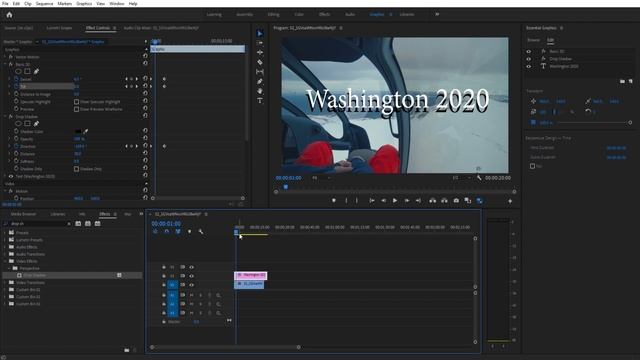Expand Presets folder in Effects panel
640x360 pixels.
pyautogui.click(x=5, y=233)
